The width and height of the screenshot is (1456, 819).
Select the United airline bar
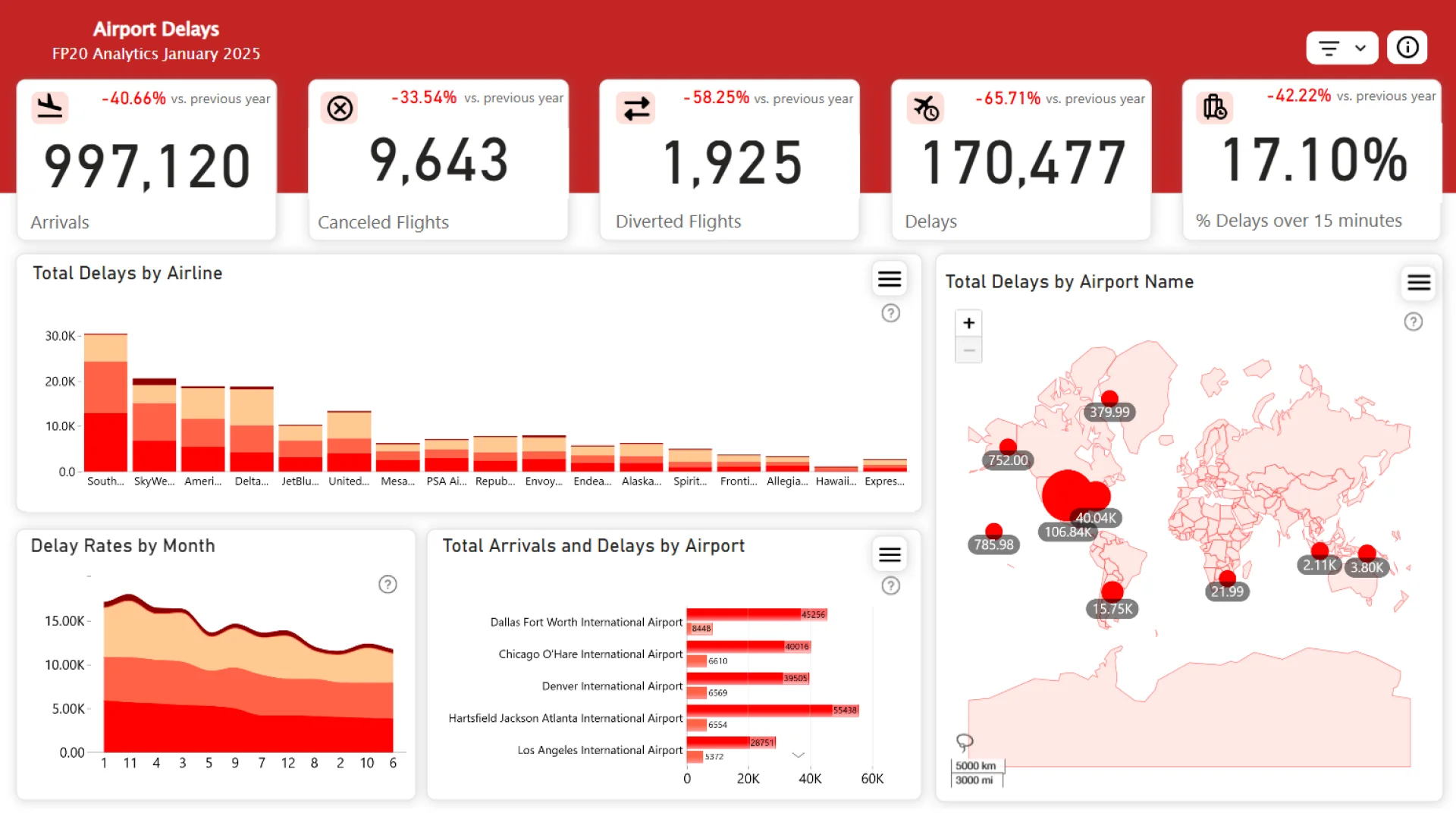pos(349,441)
